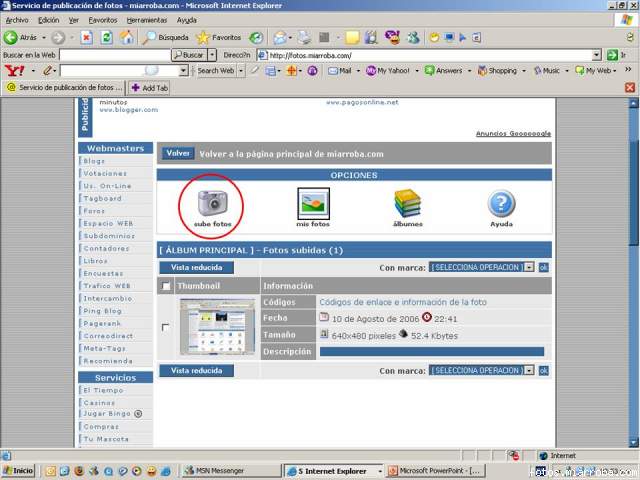Select the Servicio de publicación de fotos tab
Viewport: 640px width, 480px height.
64,87
